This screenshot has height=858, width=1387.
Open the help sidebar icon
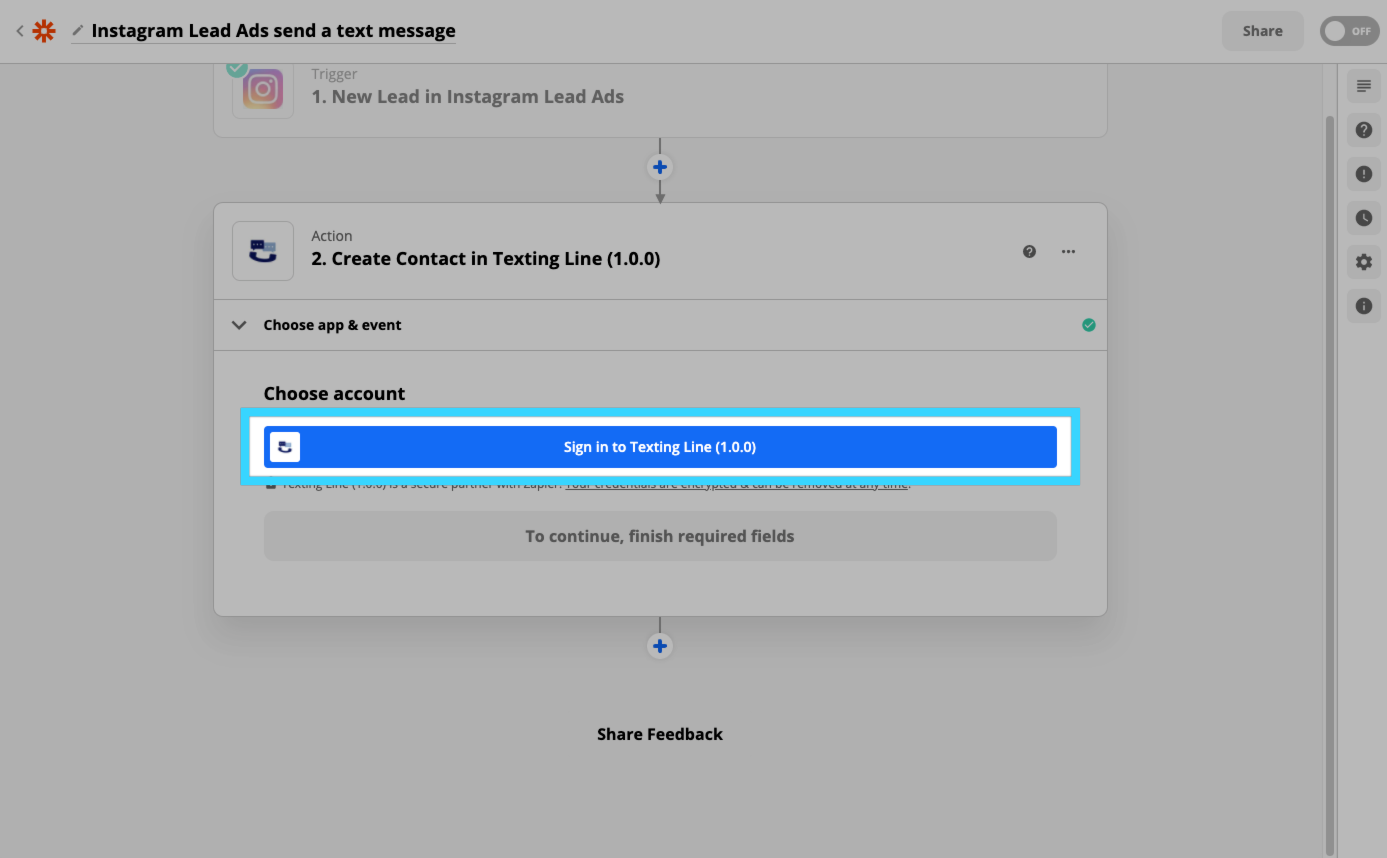(x=1364, y=130)
